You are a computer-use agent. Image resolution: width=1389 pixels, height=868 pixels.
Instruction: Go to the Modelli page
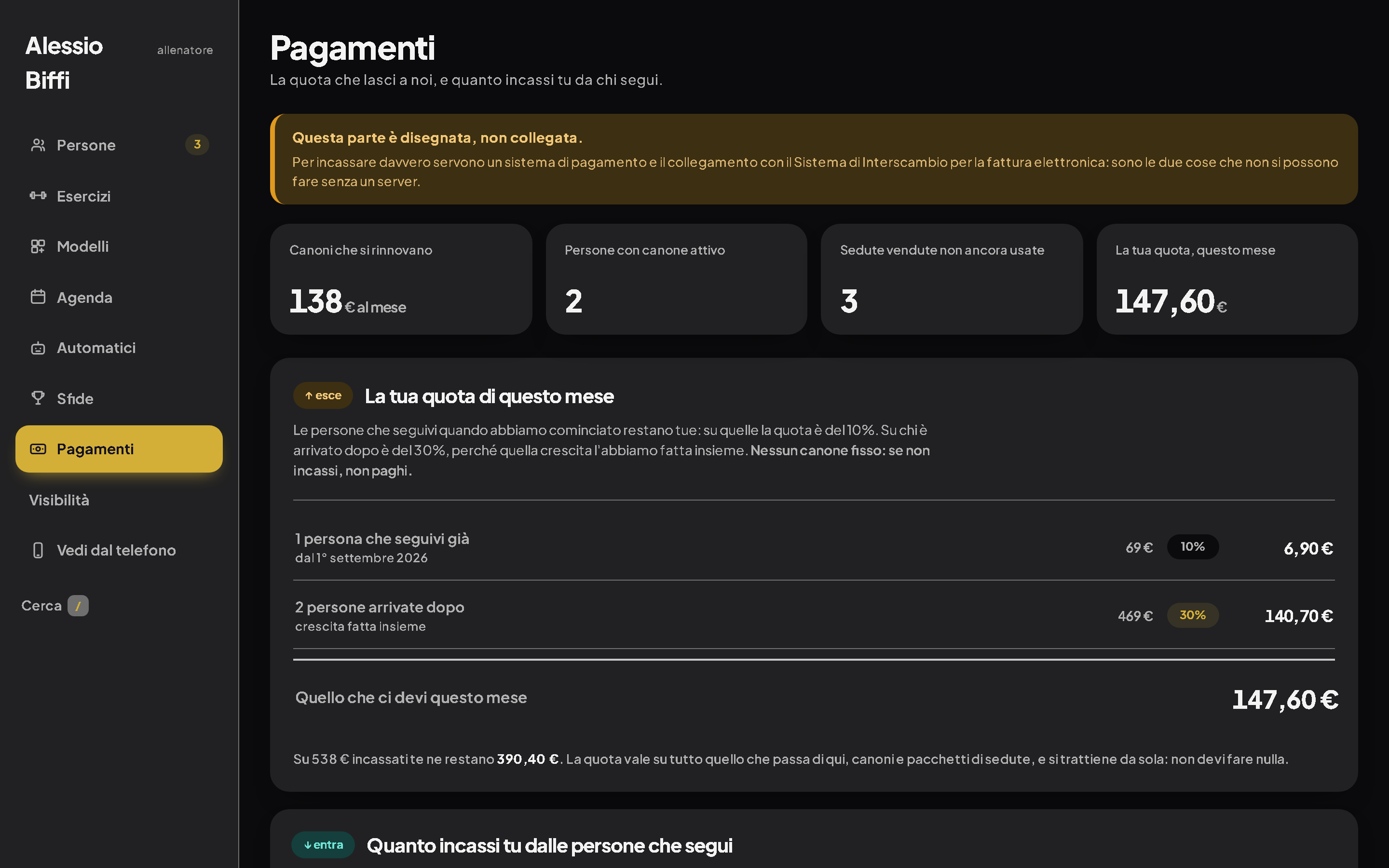pos(119,246)
